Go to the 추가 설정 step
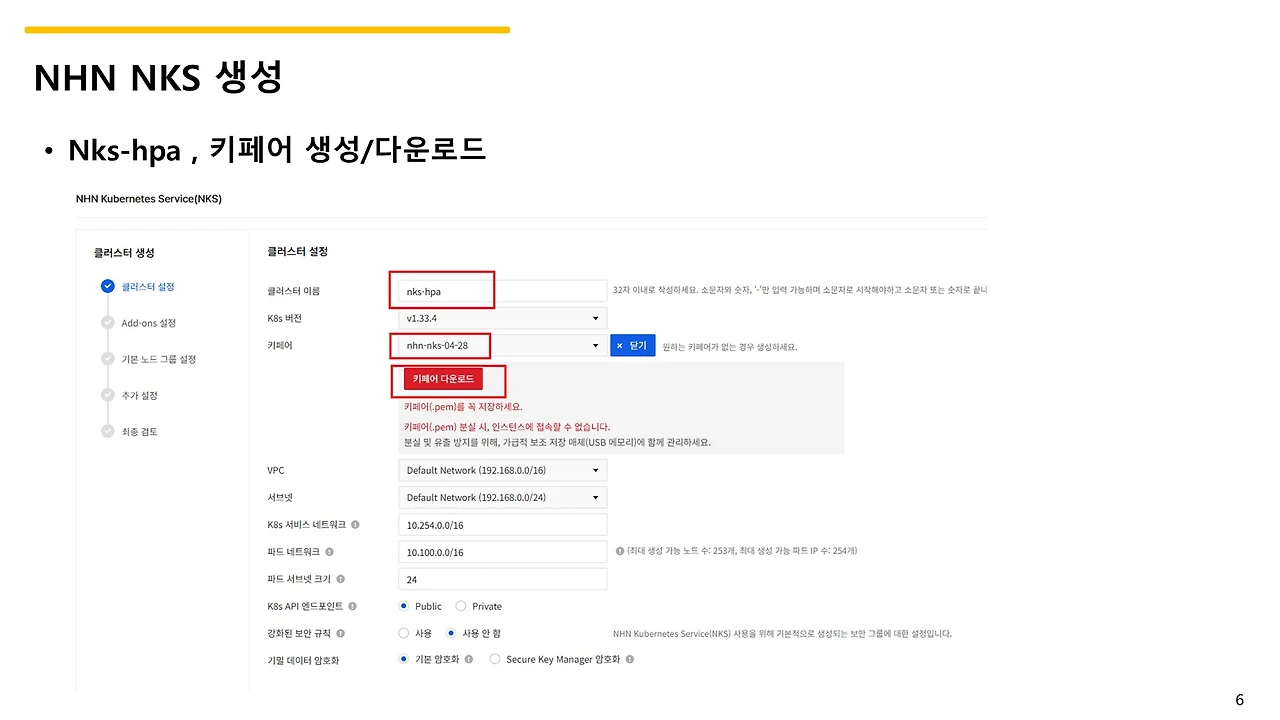 click(140, 395)
